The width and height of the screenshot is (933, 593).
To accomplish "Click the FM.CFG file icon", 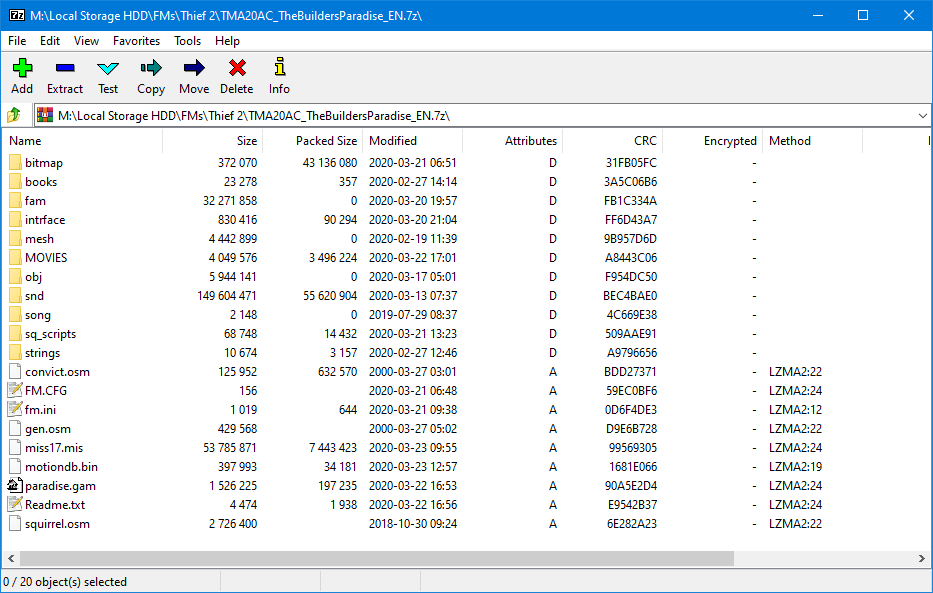I will pyautogui.click(x=15, y=390).
